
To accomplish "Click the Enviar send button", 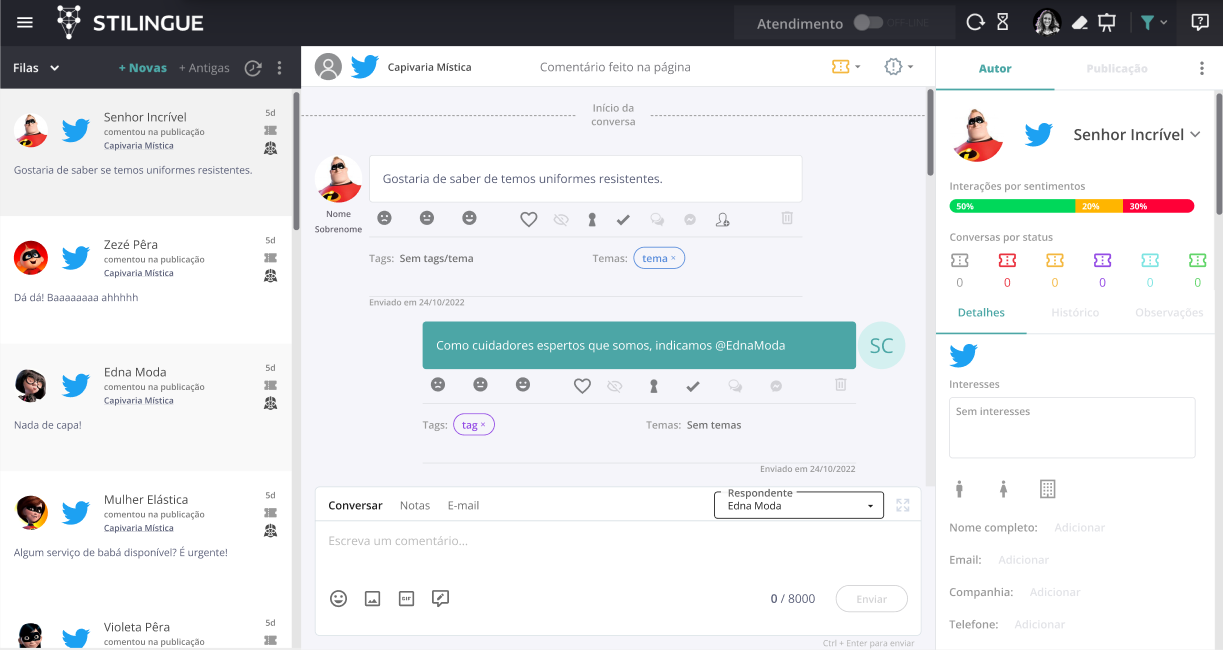I will pos(872,598).
